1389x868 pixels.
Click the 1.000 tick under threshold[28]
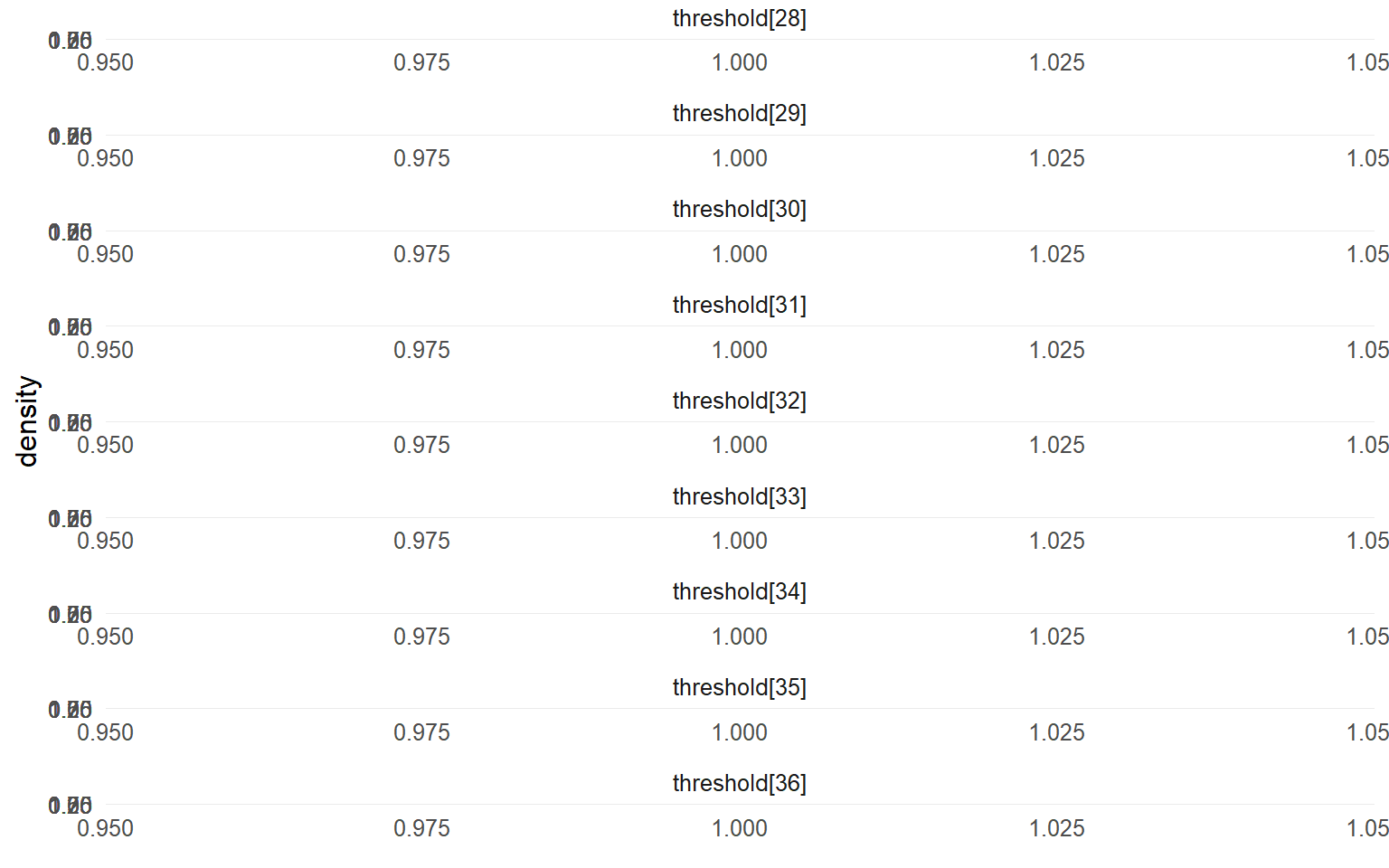pos(739,63)
